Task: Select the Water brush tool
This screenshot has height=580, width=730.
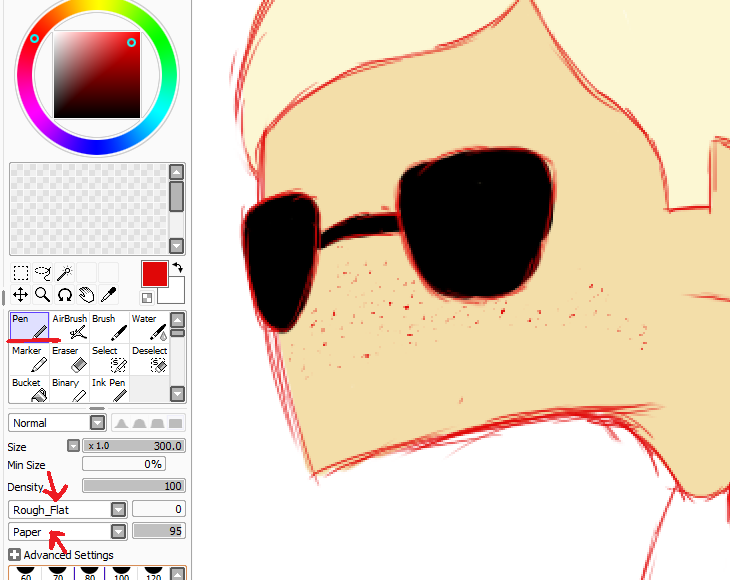Action: tap(149, 326)
